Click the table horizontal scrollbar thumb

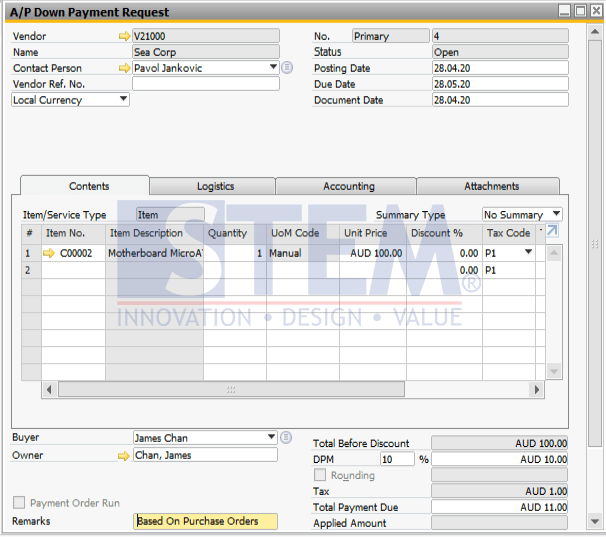tap(231, 390)
